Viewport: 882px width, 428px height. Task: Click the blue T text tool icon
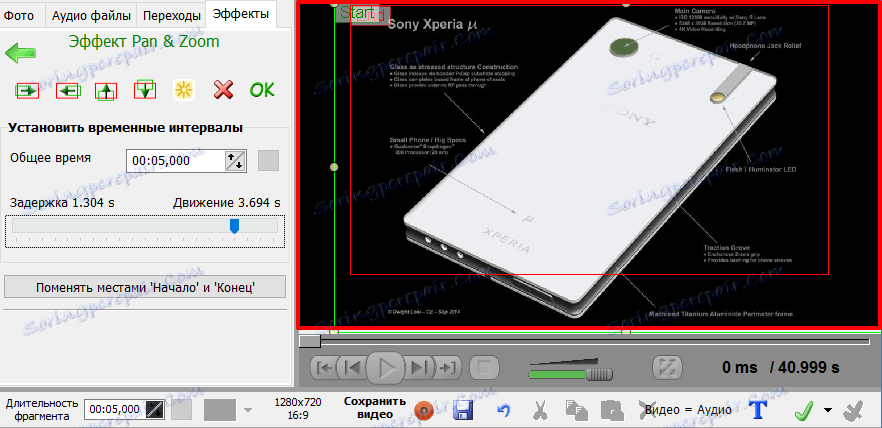[760, 411]
